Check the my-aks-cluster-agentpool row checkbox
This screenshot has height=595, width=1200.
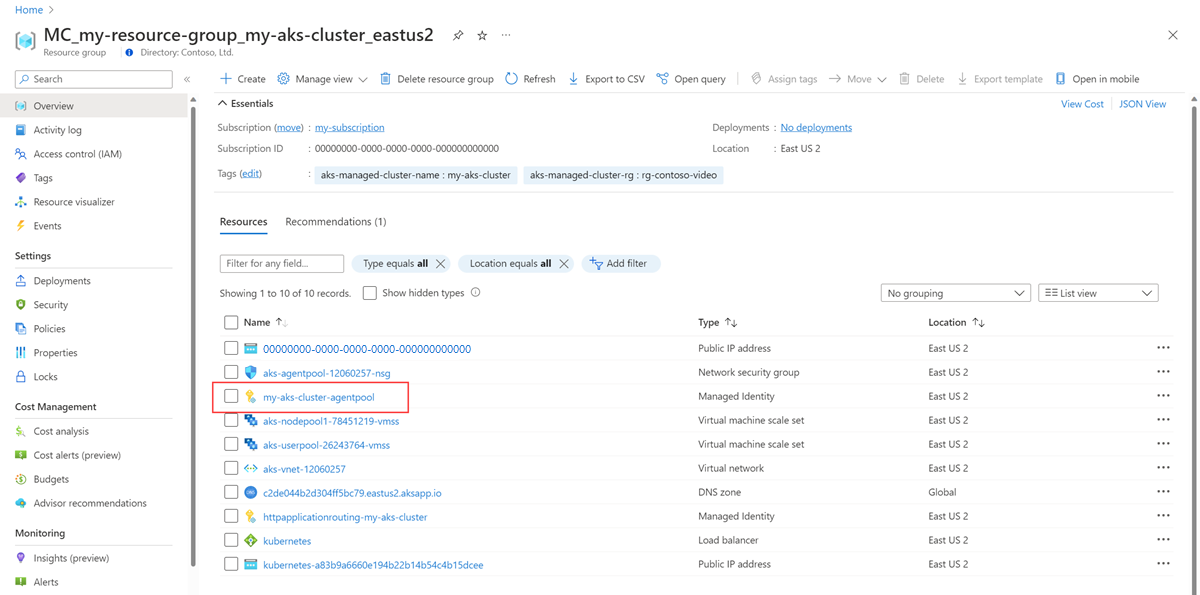tap(231, 396)
